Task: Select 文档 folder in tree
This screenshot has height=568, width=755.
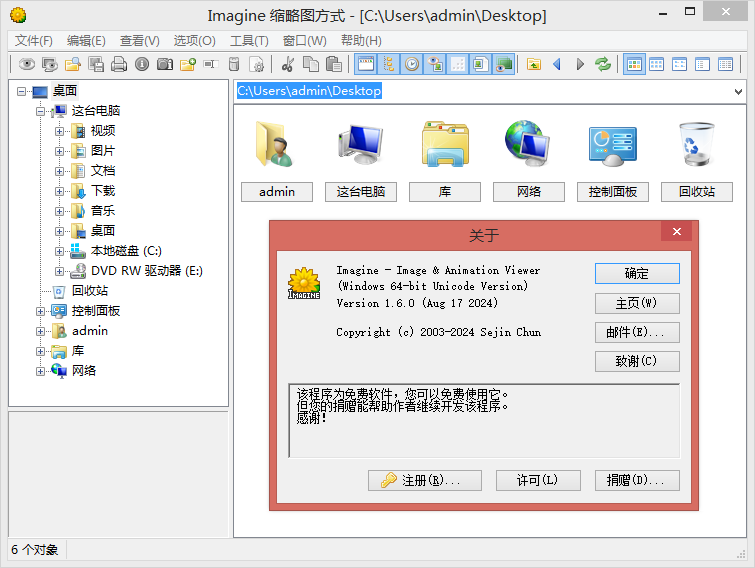Action: click(103, 171)
